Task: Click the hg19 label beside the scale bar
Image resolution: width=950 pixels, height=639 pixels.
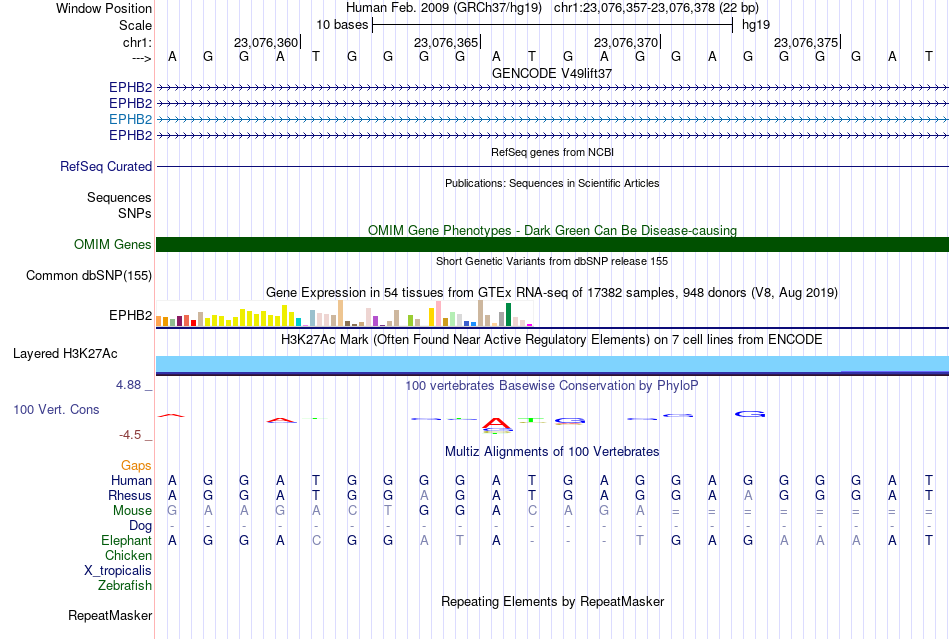Action: [x=756, y=25]
